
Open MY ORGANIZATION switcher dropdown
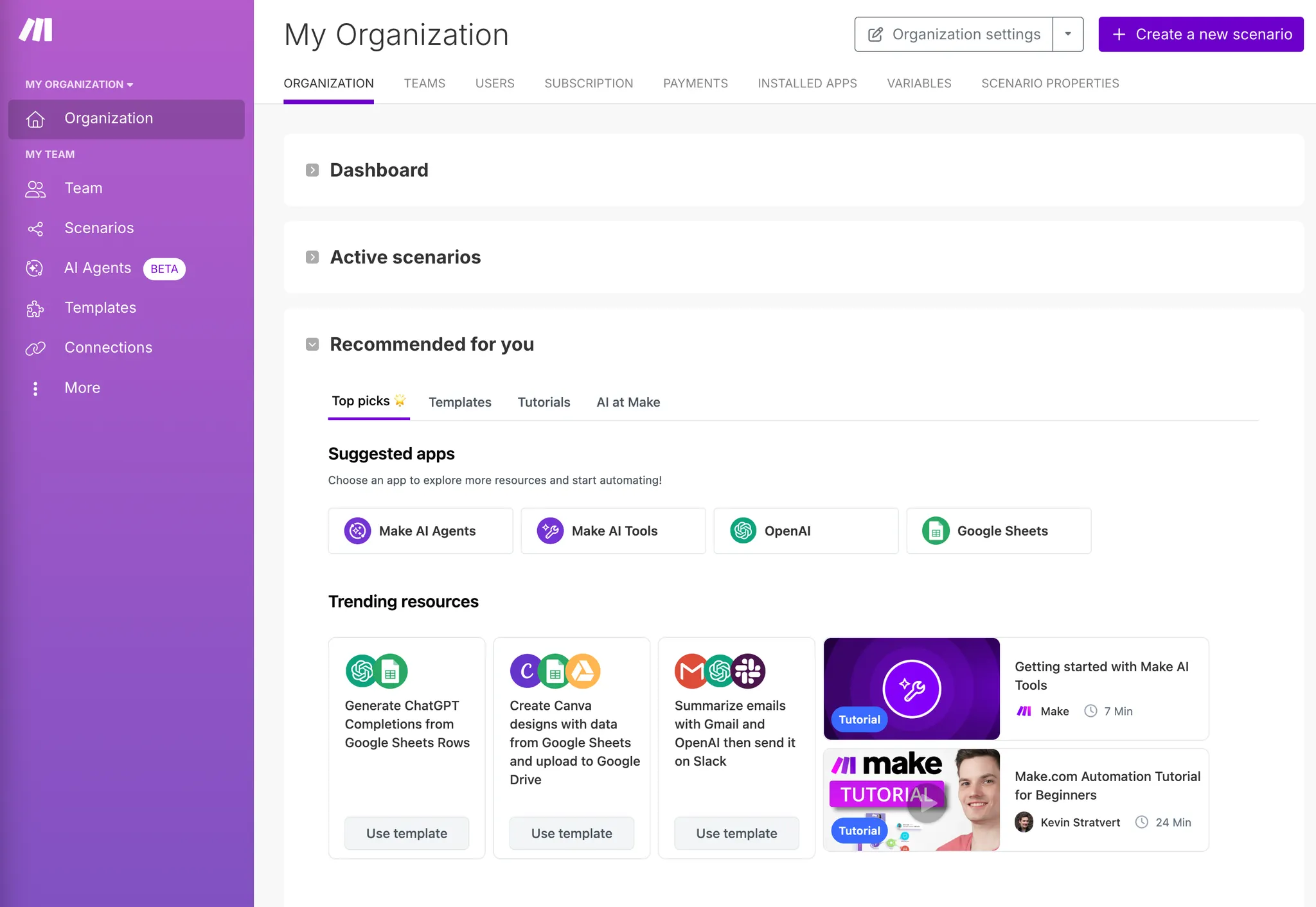pyautogui.click(x=79, y=84)
